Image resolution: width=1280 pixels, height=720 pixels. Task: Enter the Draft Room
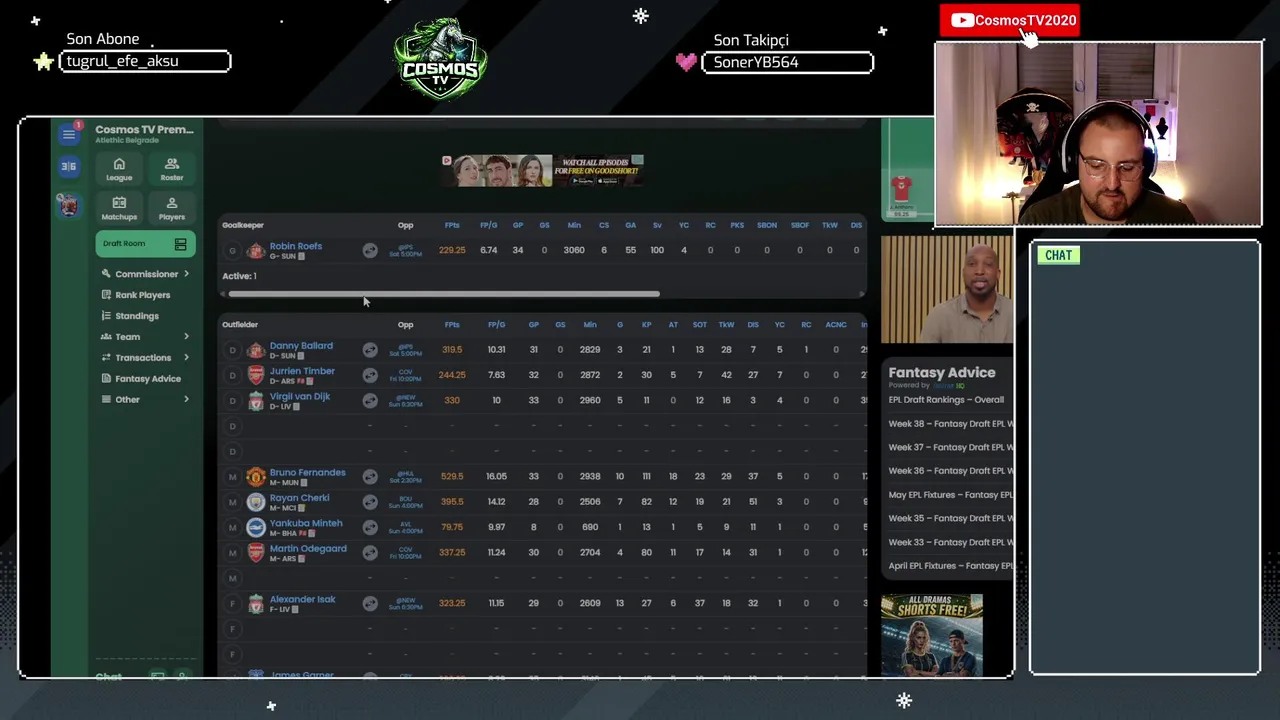145,244
